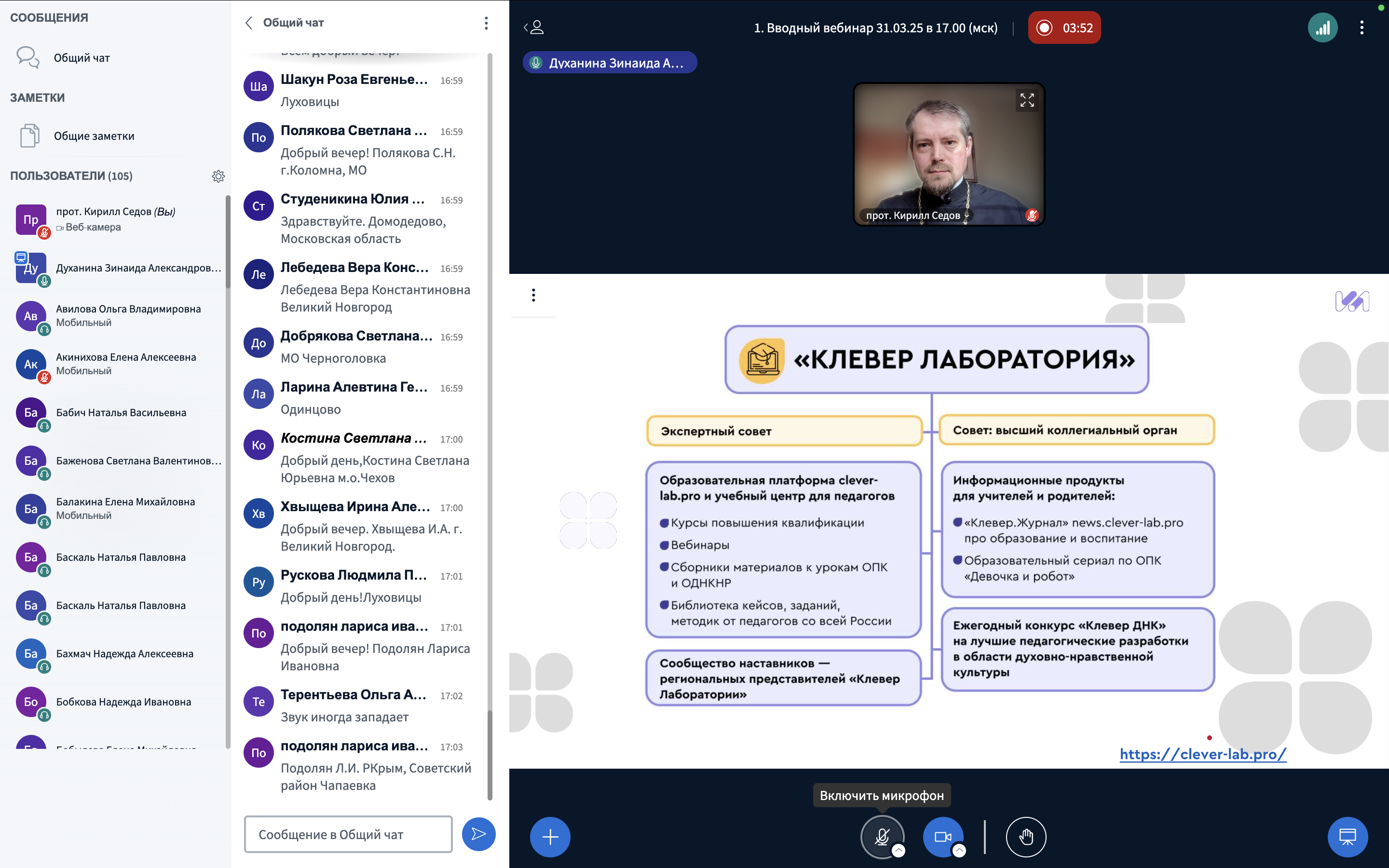Image resolution: width=1389 pixels, height=868 pixels.
Task: Open user list settings gear
Action: tap(218, 176)
